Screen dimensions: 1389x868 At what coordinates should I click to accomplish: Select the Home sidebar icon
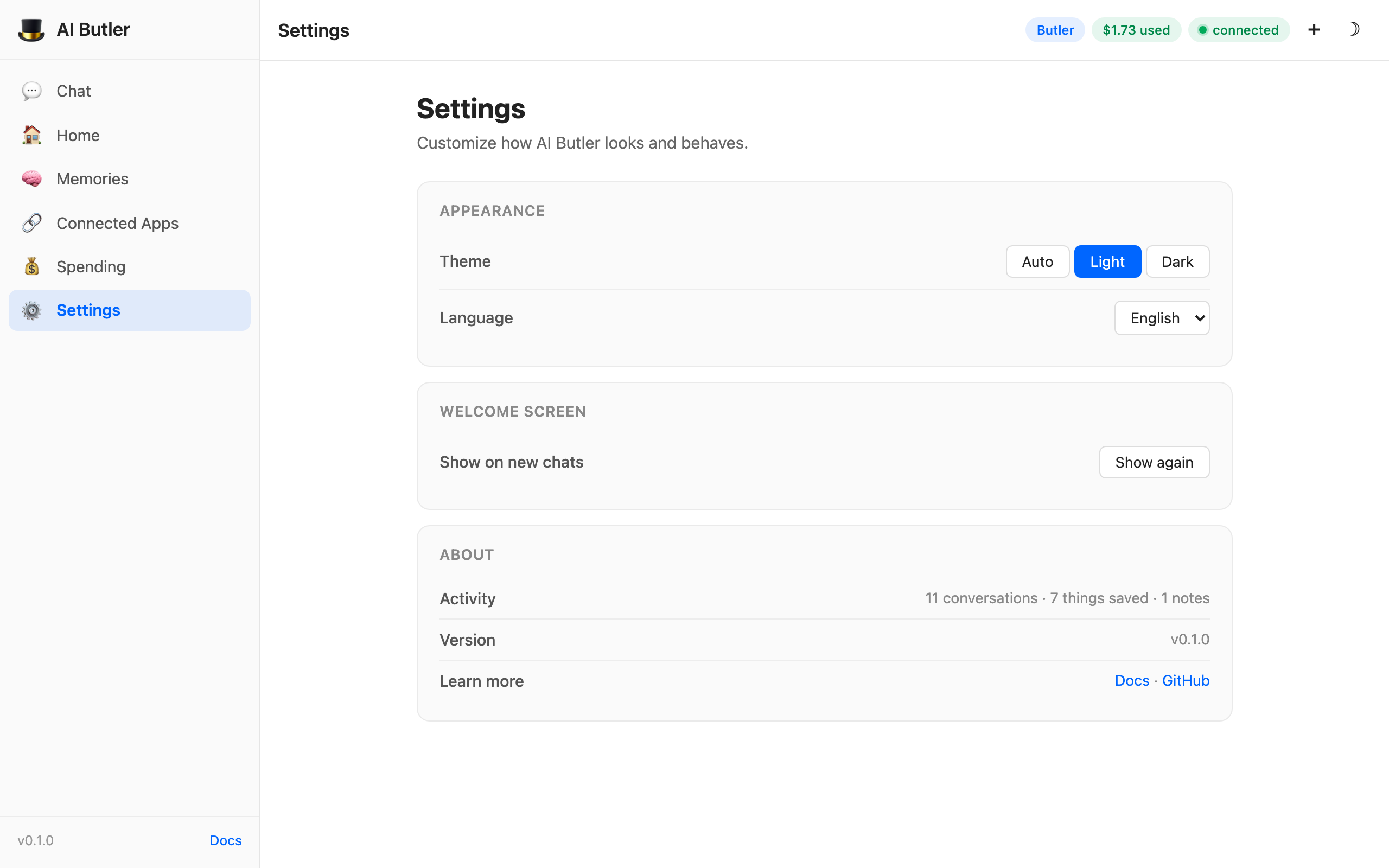[x=31, y=135]
